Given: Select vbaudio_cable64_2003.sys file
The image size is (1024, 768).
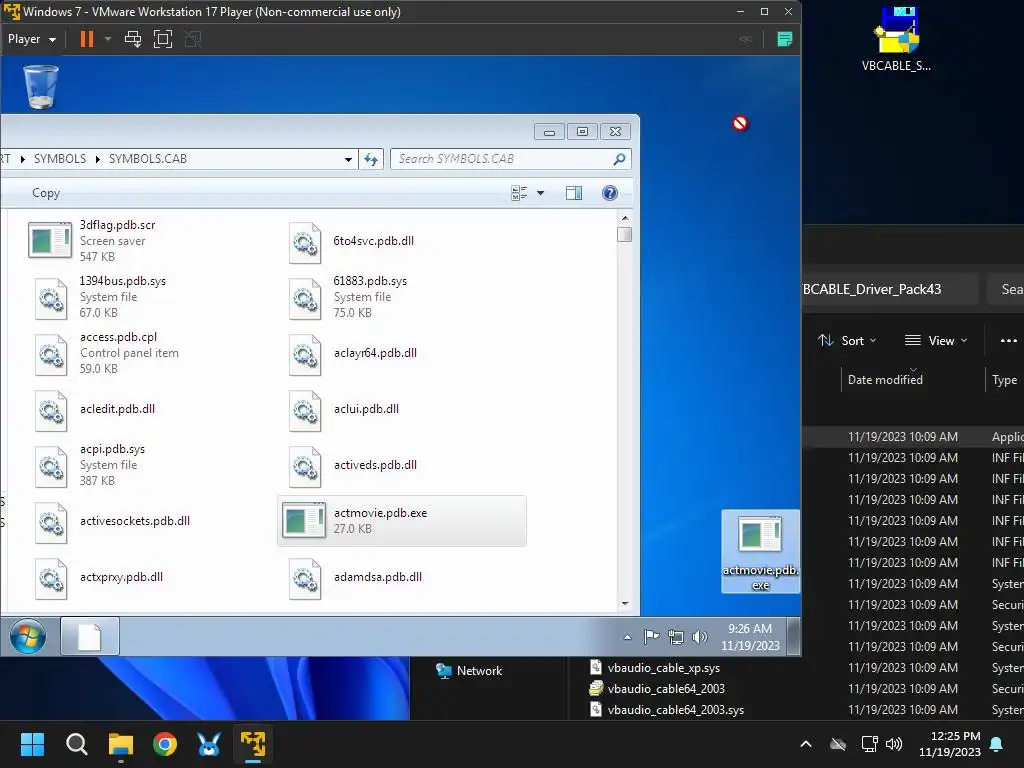Looking at the screenshot, I should tap(667, 709).
